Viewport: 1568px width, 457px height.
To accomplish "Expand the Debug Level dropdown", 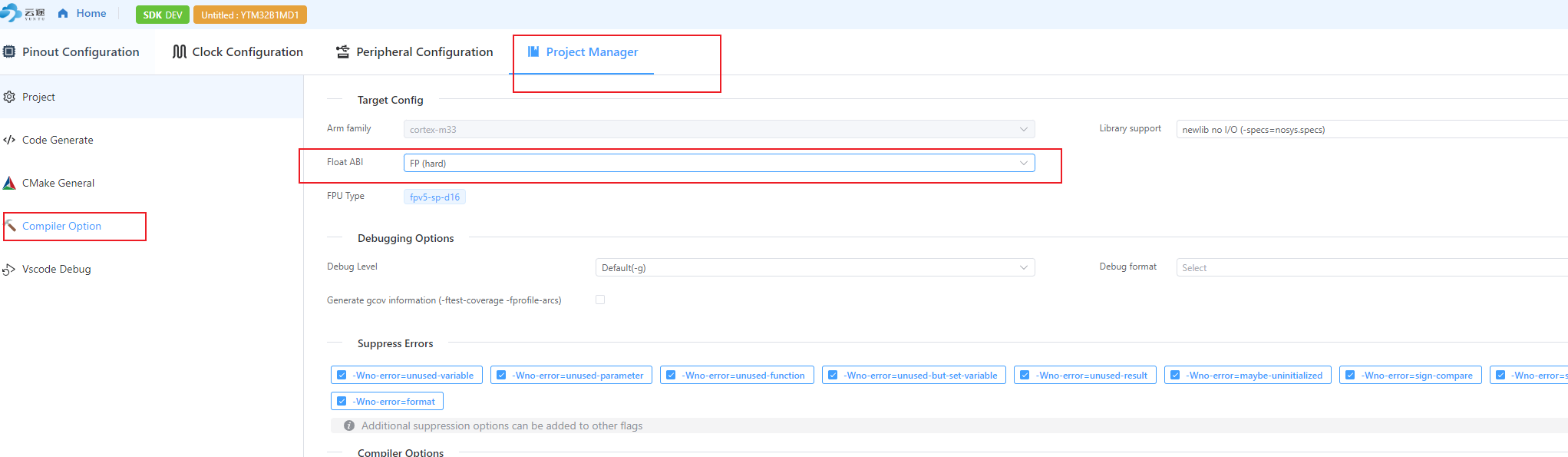I will click(x=814, y=267).
